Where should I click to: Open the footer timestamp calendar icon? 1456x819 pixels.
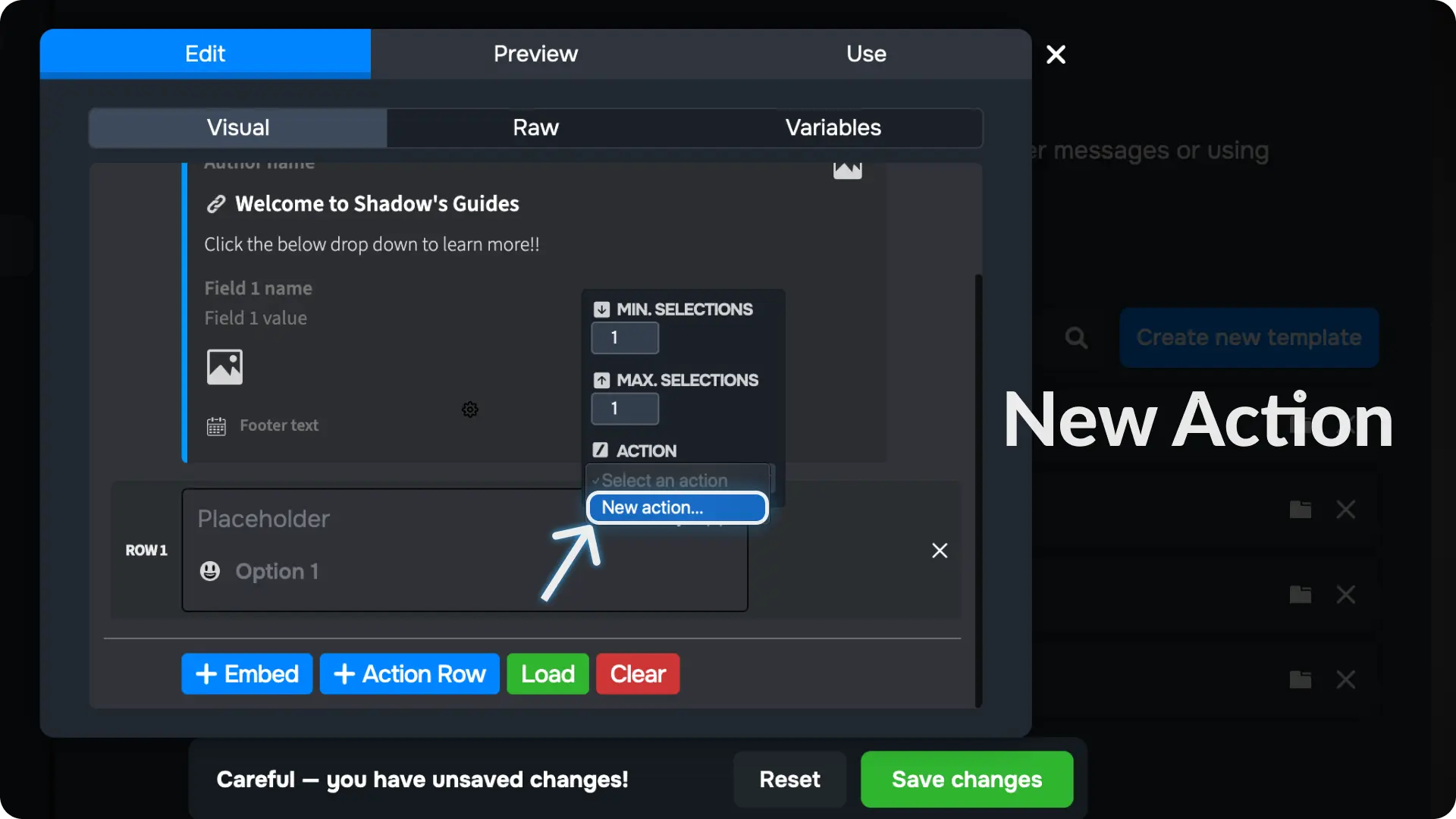pyautogui.click(x=216, y=426)
